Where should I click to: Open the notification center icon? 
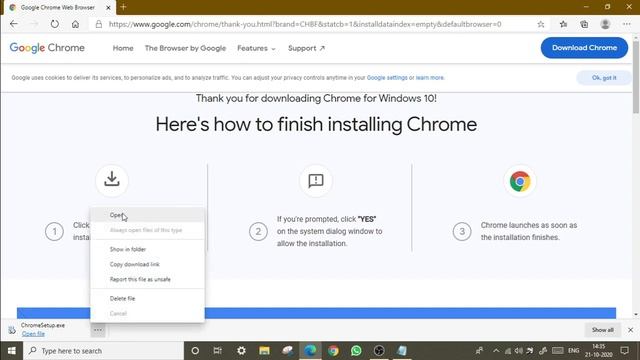coord(624,351)
